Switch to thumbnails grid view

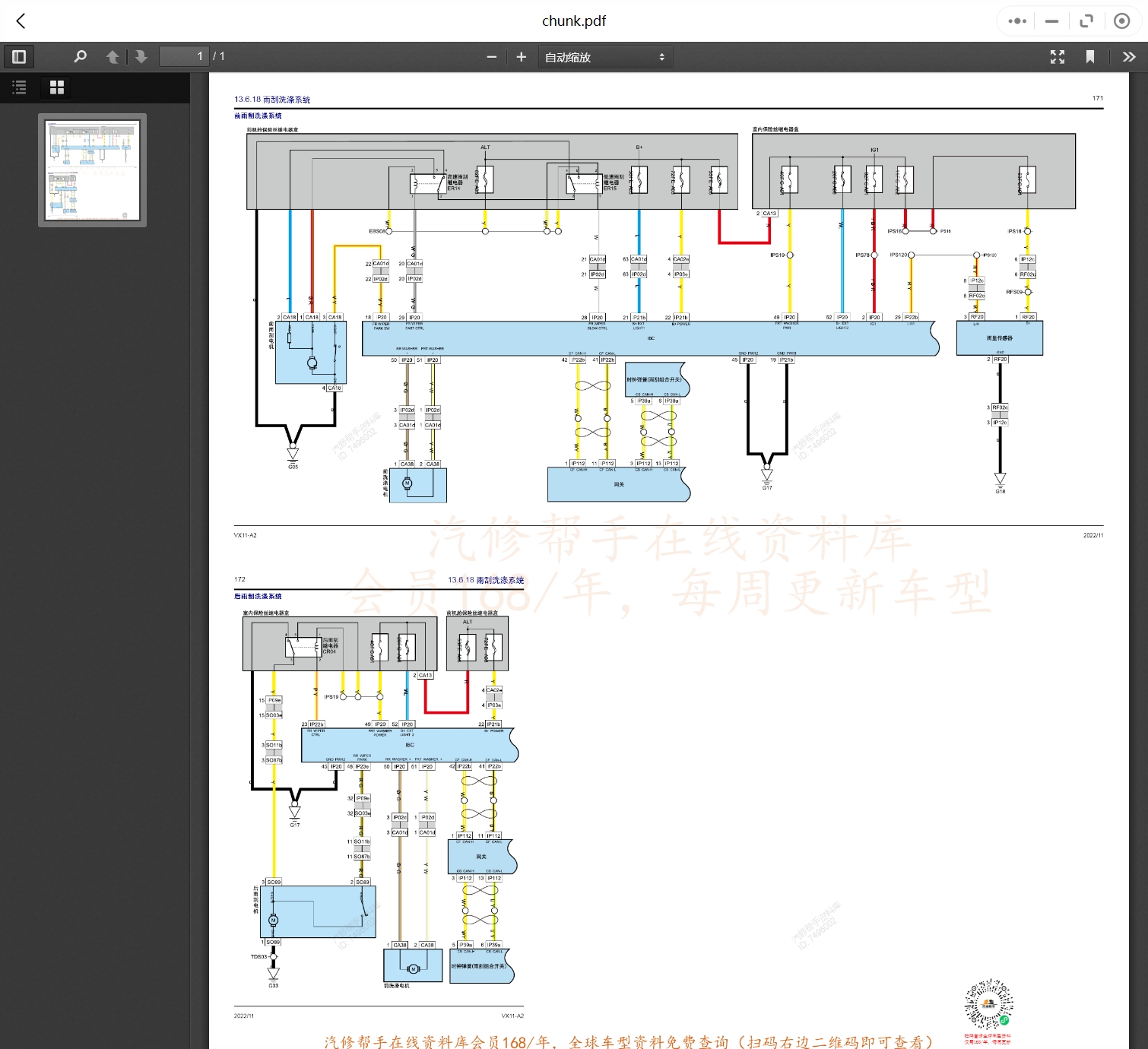[x=57, y=87]
